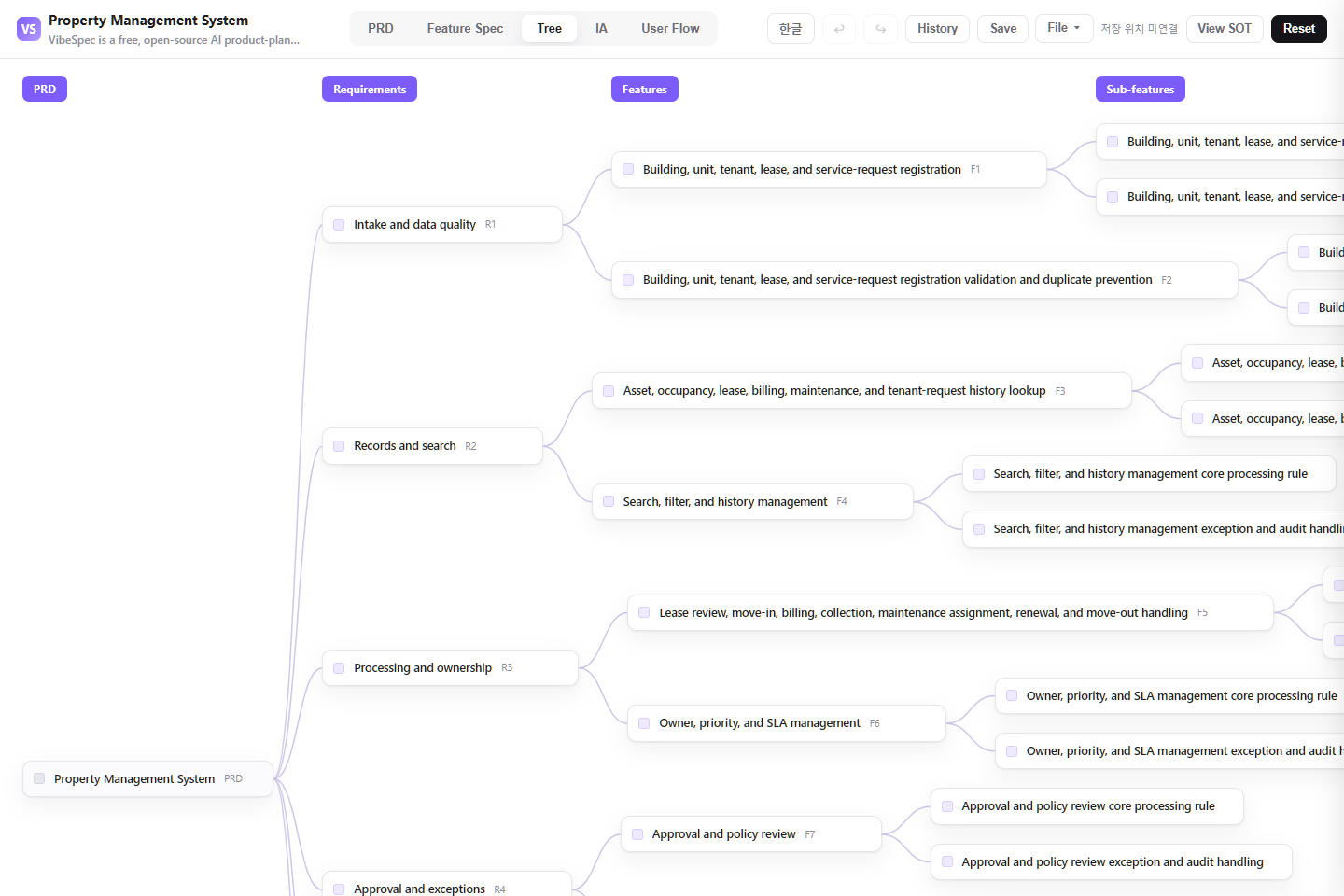
Task: Toggle checkbox for F2 validation and duplicate prevention
Action: [628, 280]
